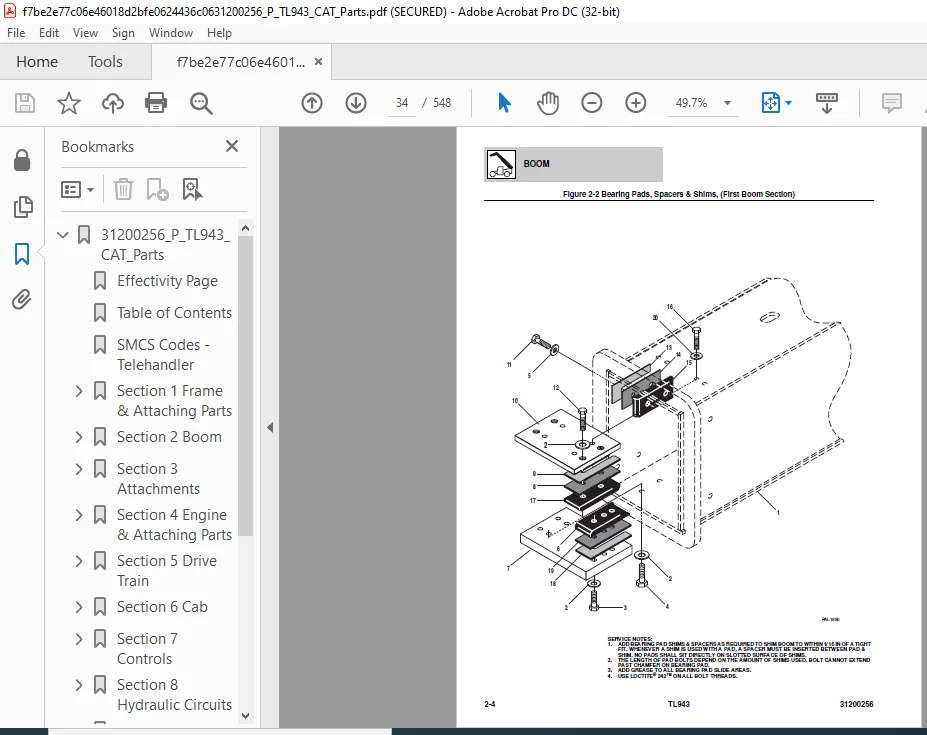Open the Help menu
The width and height of the screenshot is (927, 735).
(219, 33)
